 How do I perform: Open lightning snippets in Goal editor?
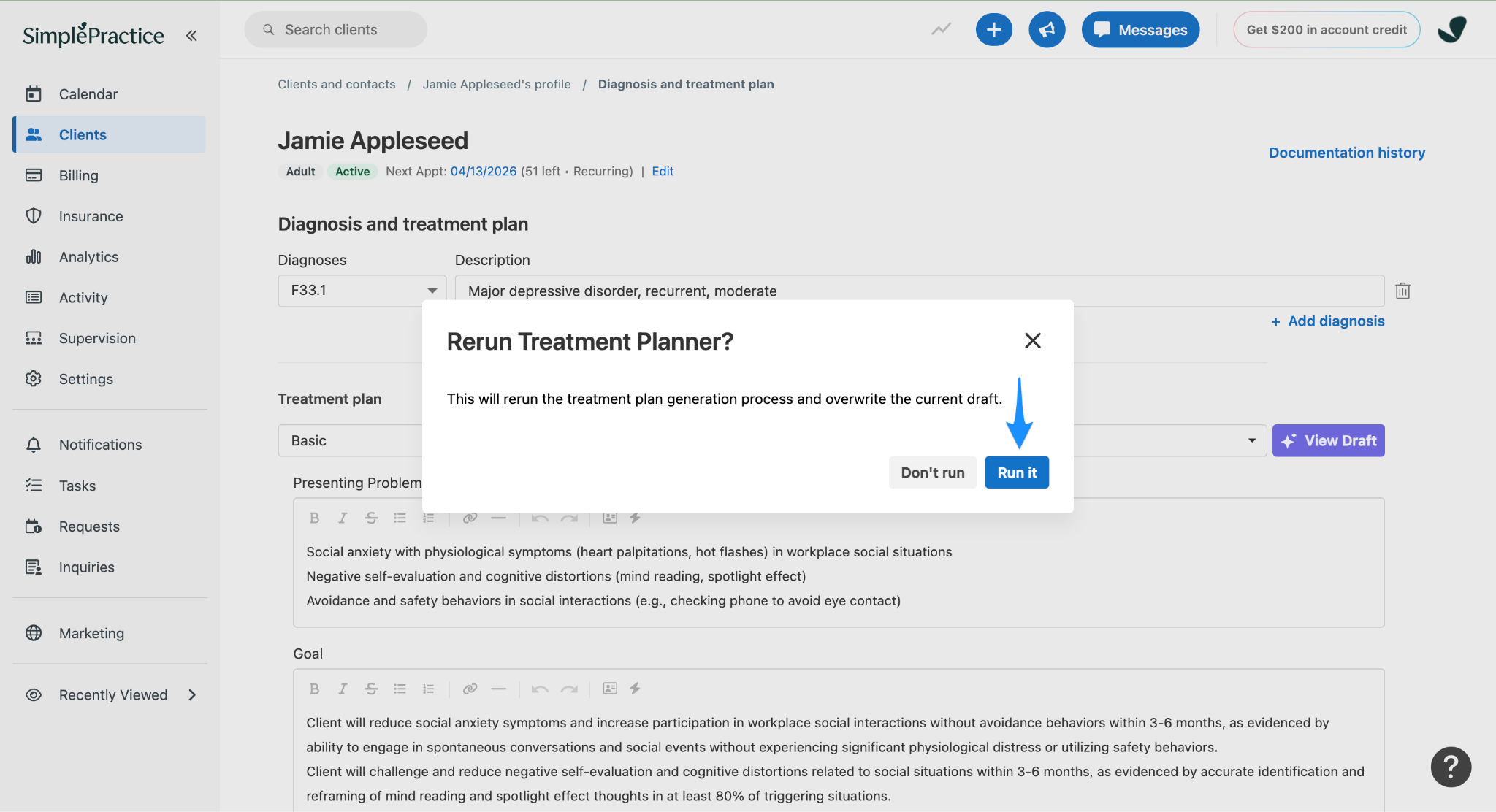pyautogui.click(x=635, y=689)
